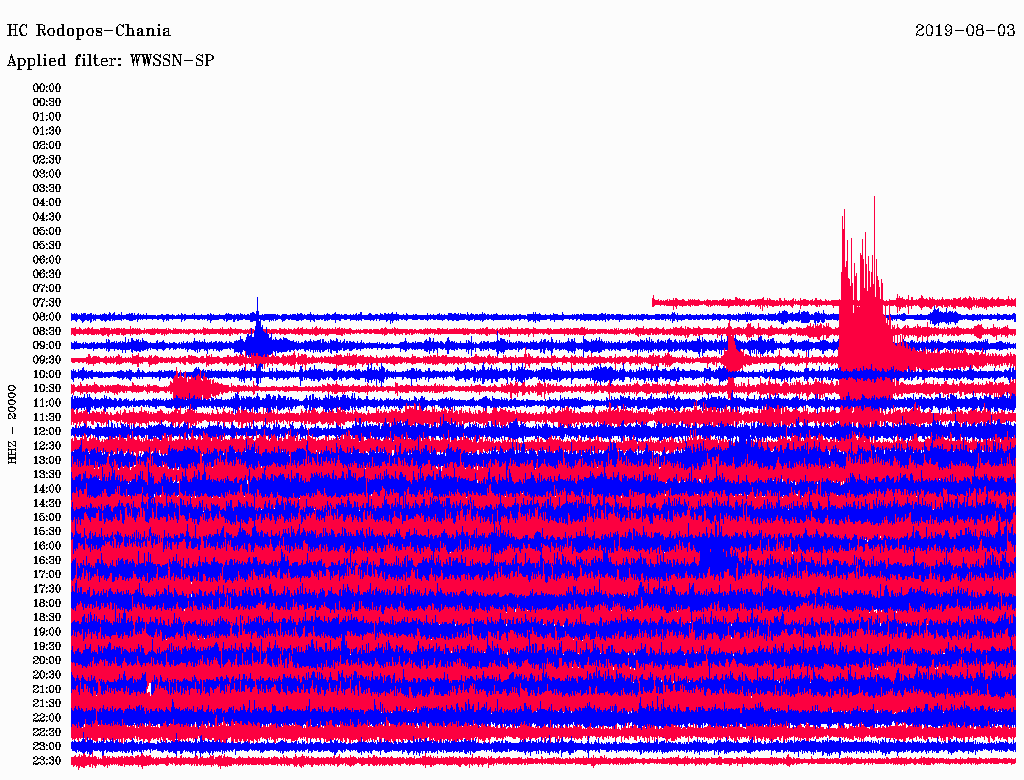Click the '17:00' time label
Viewport: 1024px width, 780px height.
47,575
